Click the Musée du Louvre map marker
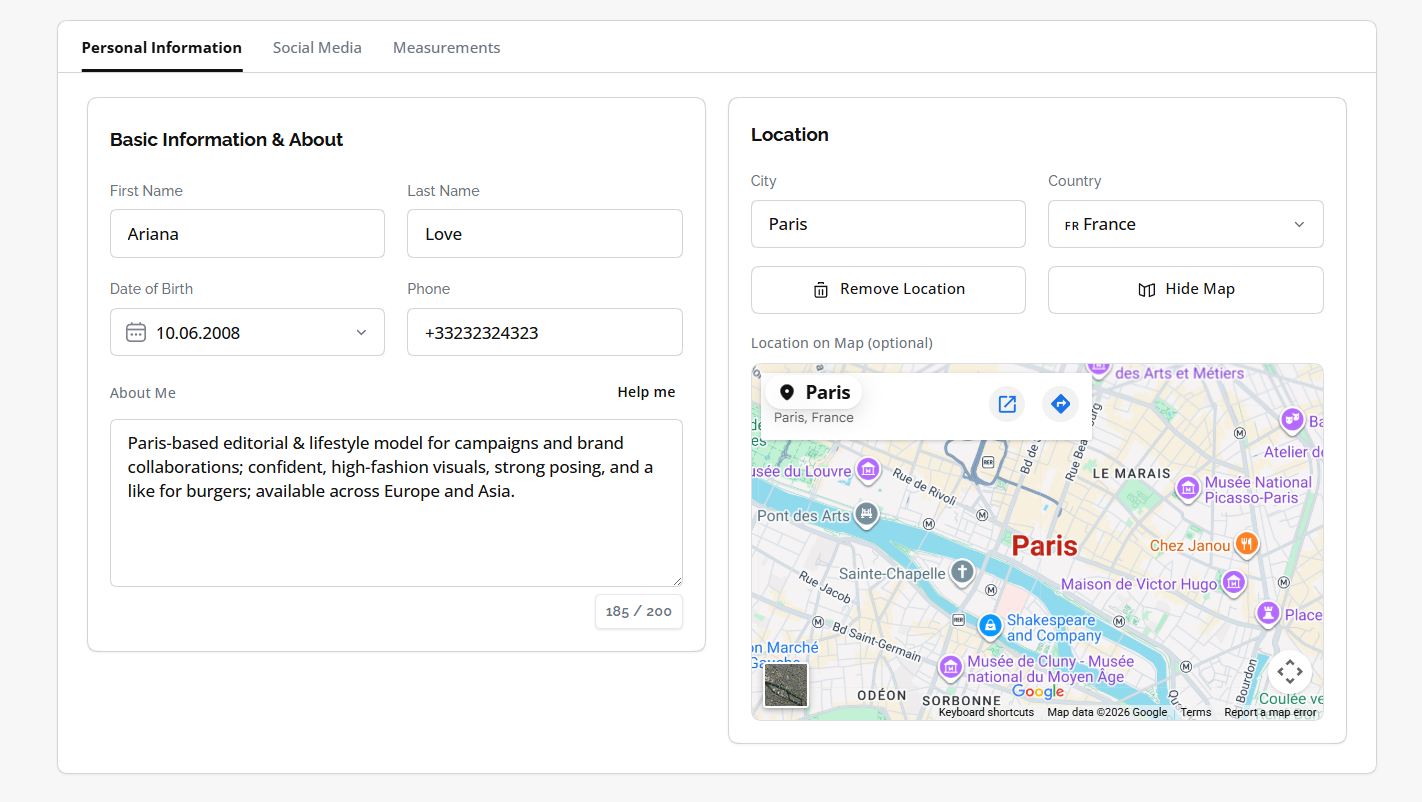1422x802 pixels. (868, 469)
